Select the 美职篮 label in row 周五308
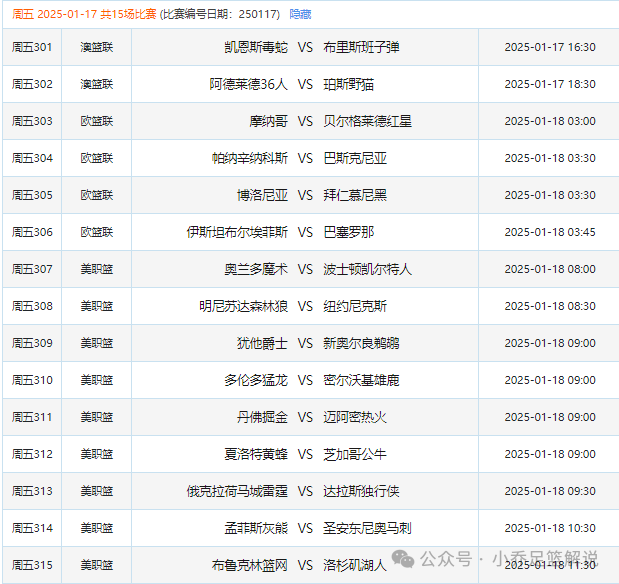 [97, 306]
